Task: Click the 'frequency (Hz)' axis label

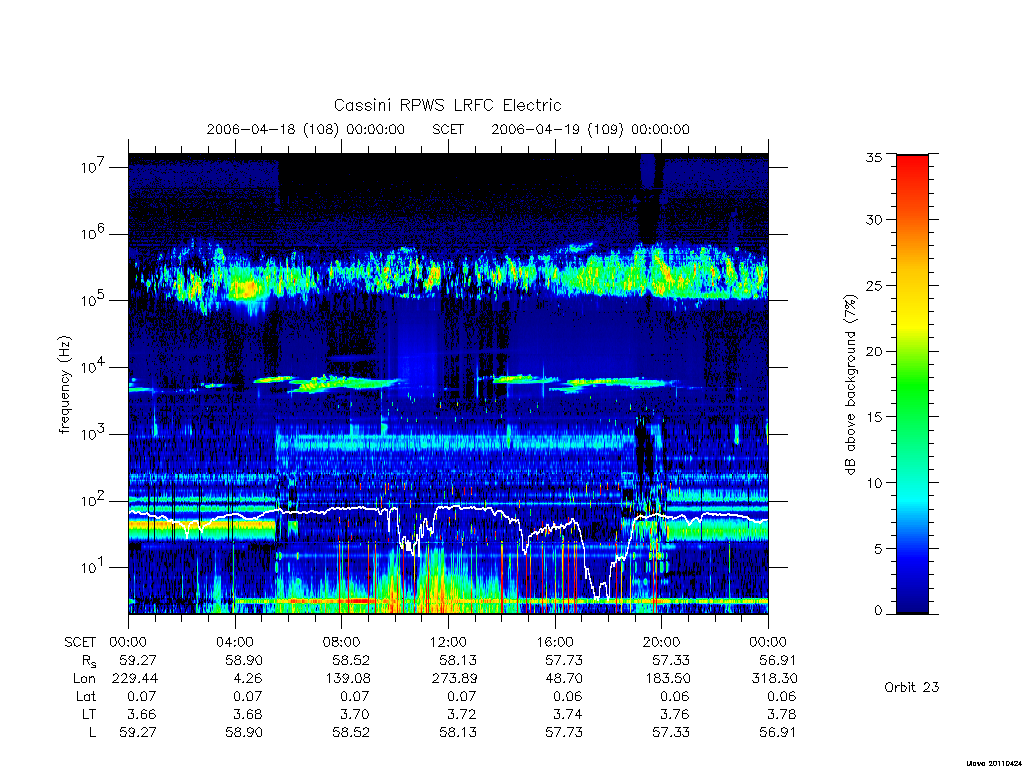Action: [64, 385]
